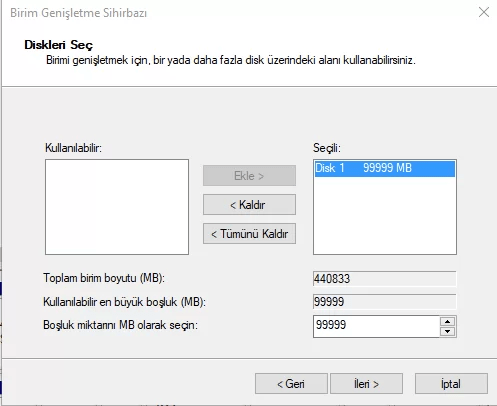497x406 pixels.
Task: Click the Boşluk miktarını MB input field
Action: 376,326
